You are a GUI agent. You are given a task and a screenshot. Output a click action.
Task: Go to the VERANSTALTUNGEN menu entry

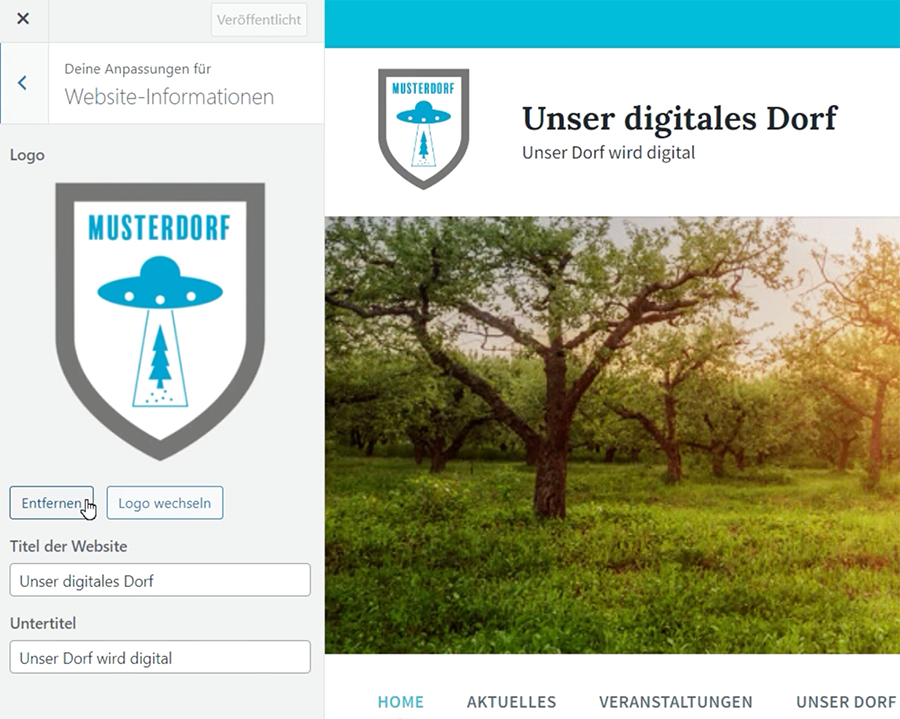pyautogui.click(x=675, y=702)
